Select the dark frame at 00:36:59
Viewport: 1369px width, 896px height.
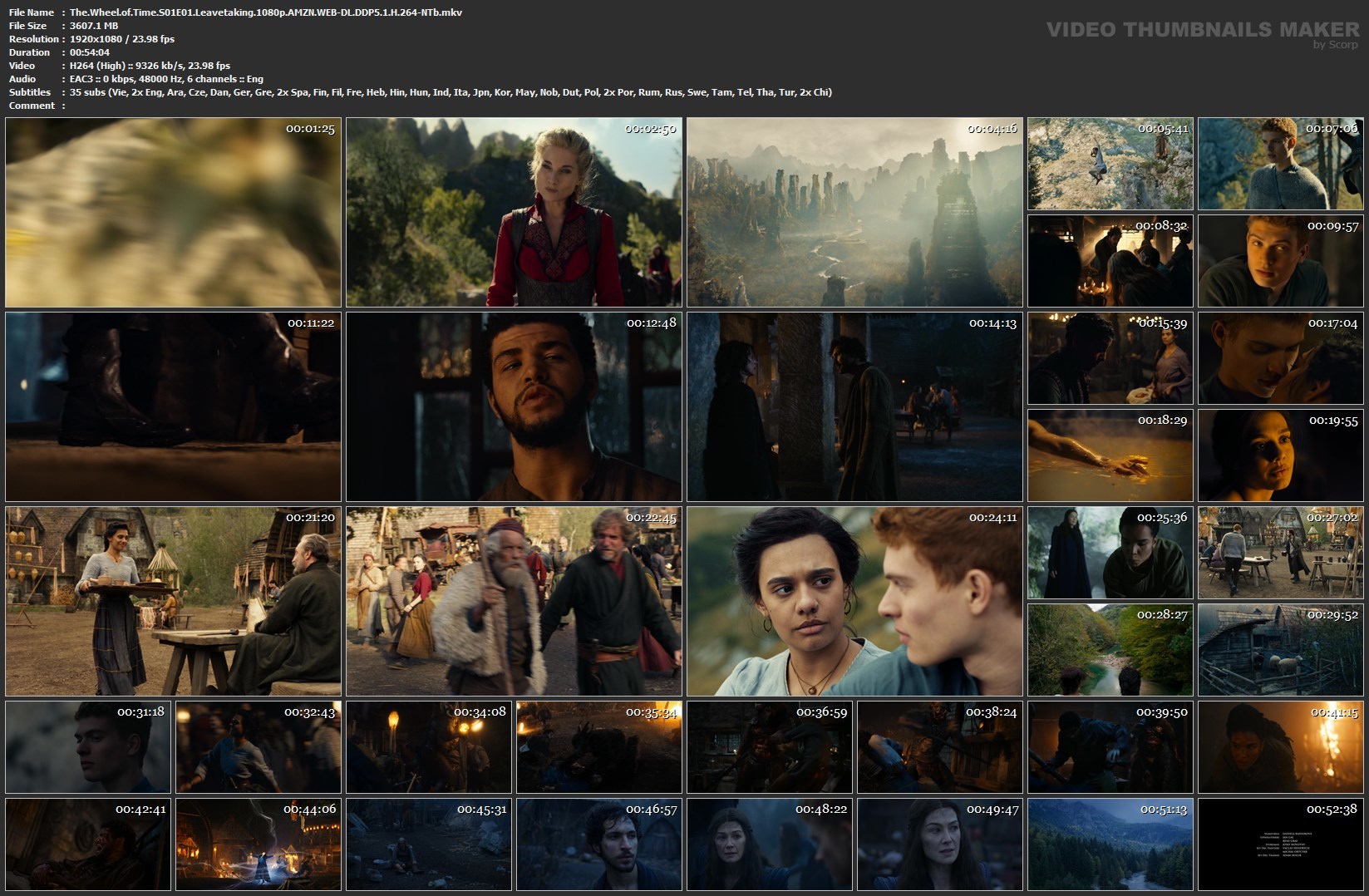click(x=770, y=747)
